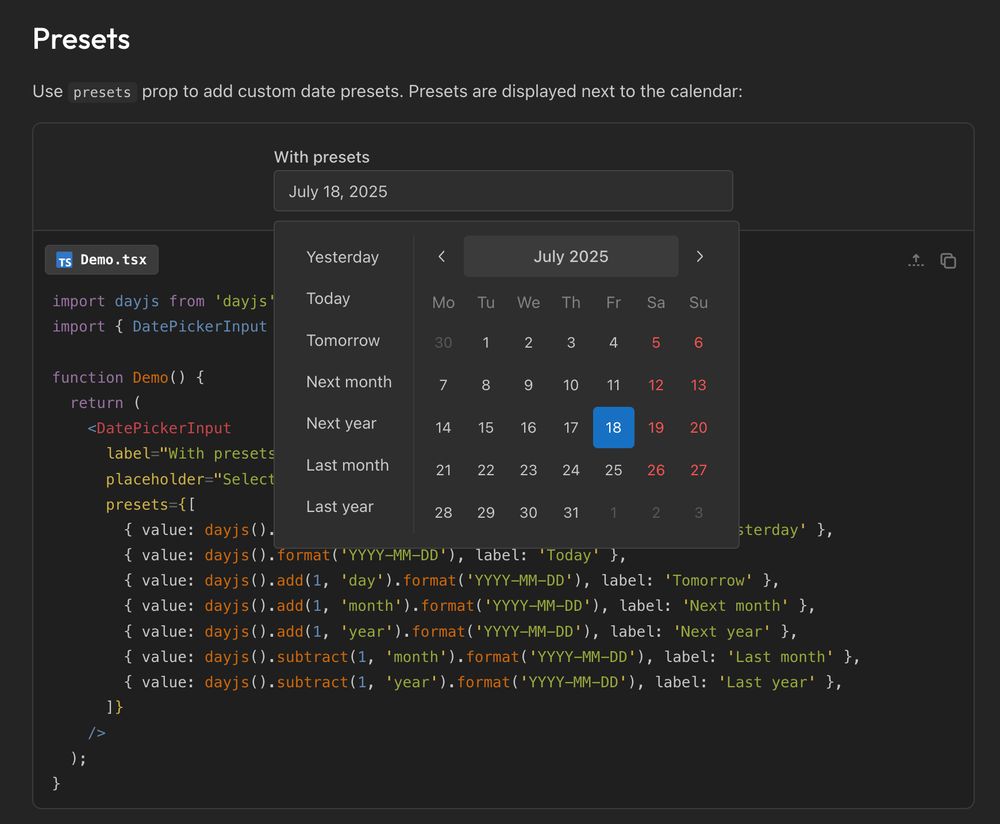This screenshot has width=1000, height=824.
Task: Click the expand code icon beside copy
Action: [x=916, y=260]
